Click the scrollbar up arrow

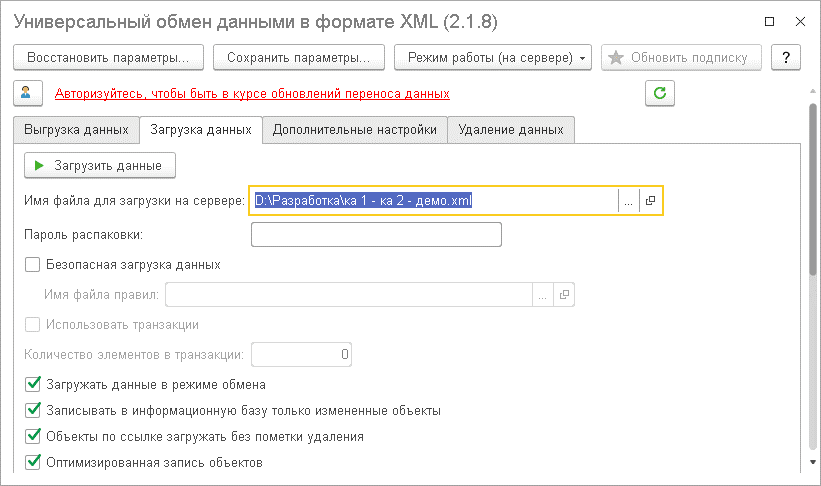point(813,90)
